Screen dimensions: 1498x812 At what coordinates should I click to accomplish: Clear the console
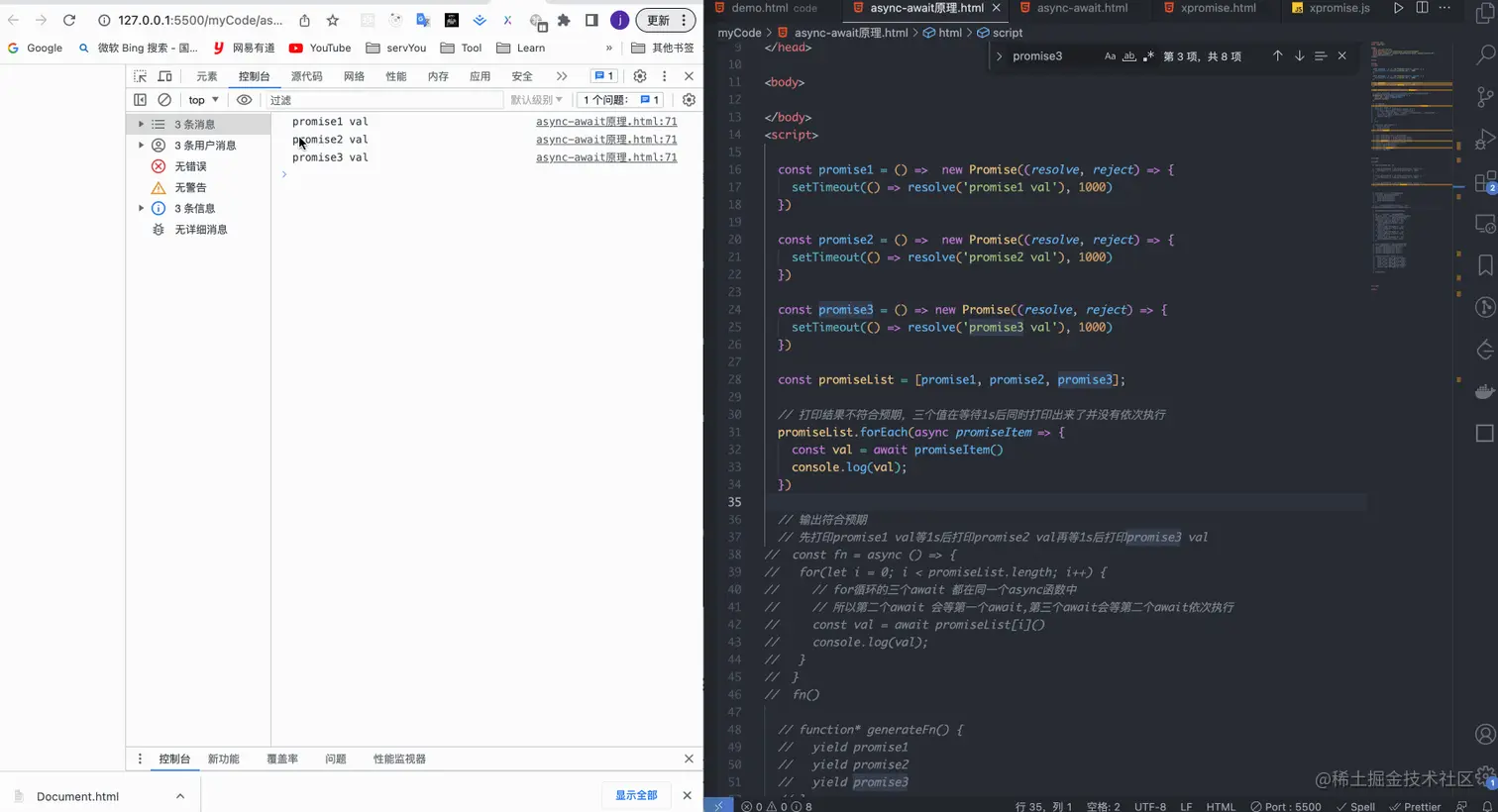[164, 100]
